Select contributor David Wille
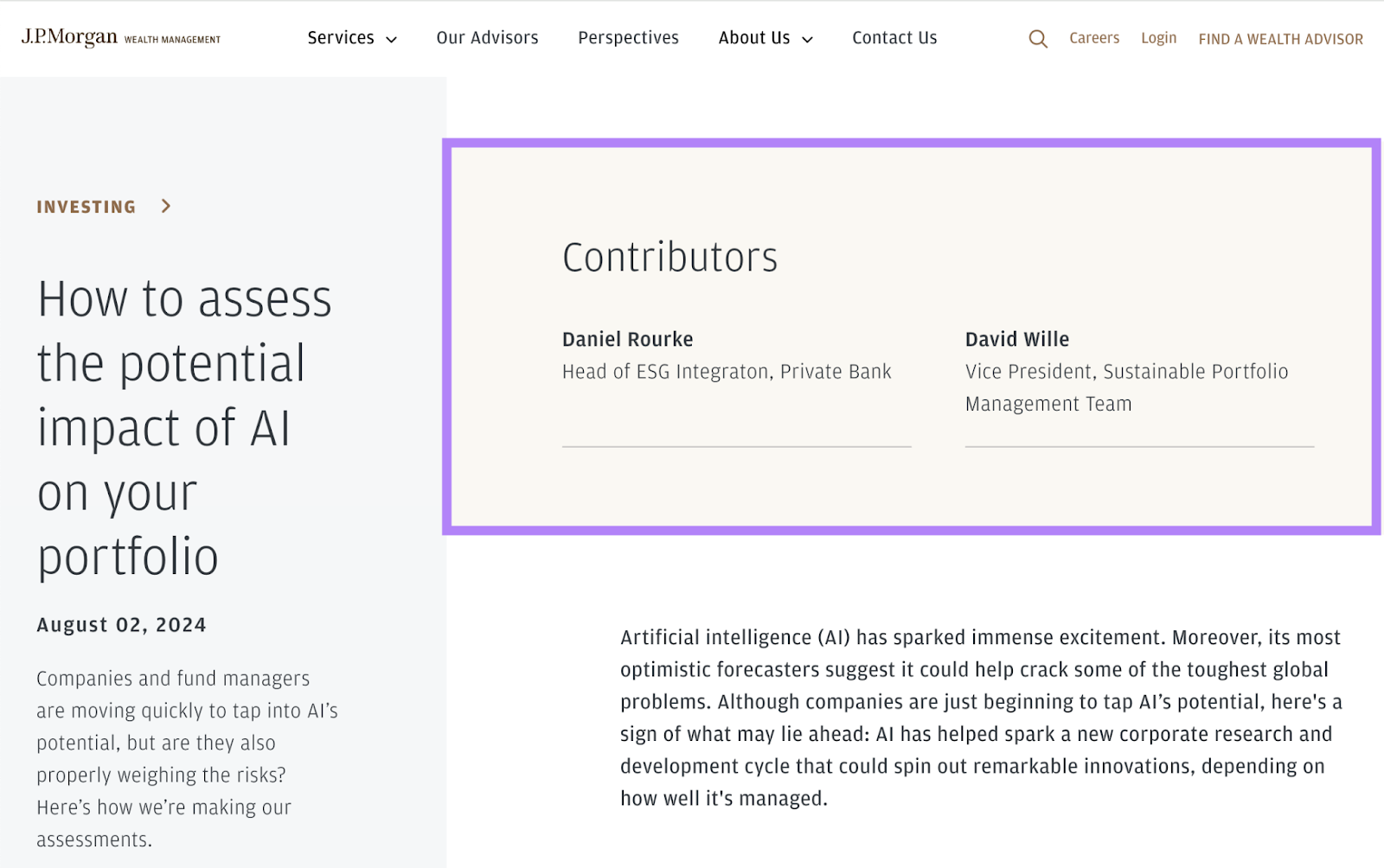This screenshot has width=1384, height=868. [1016, 339]
